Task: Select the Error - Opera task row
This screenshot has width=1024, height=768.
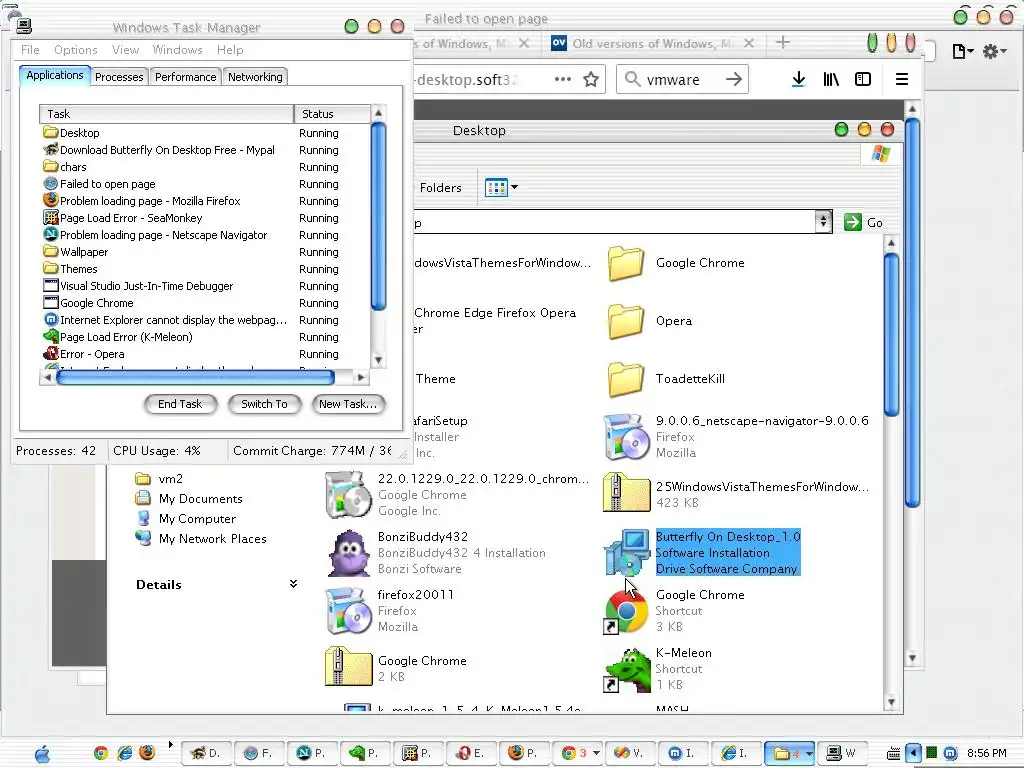Action: coord(204,354)
